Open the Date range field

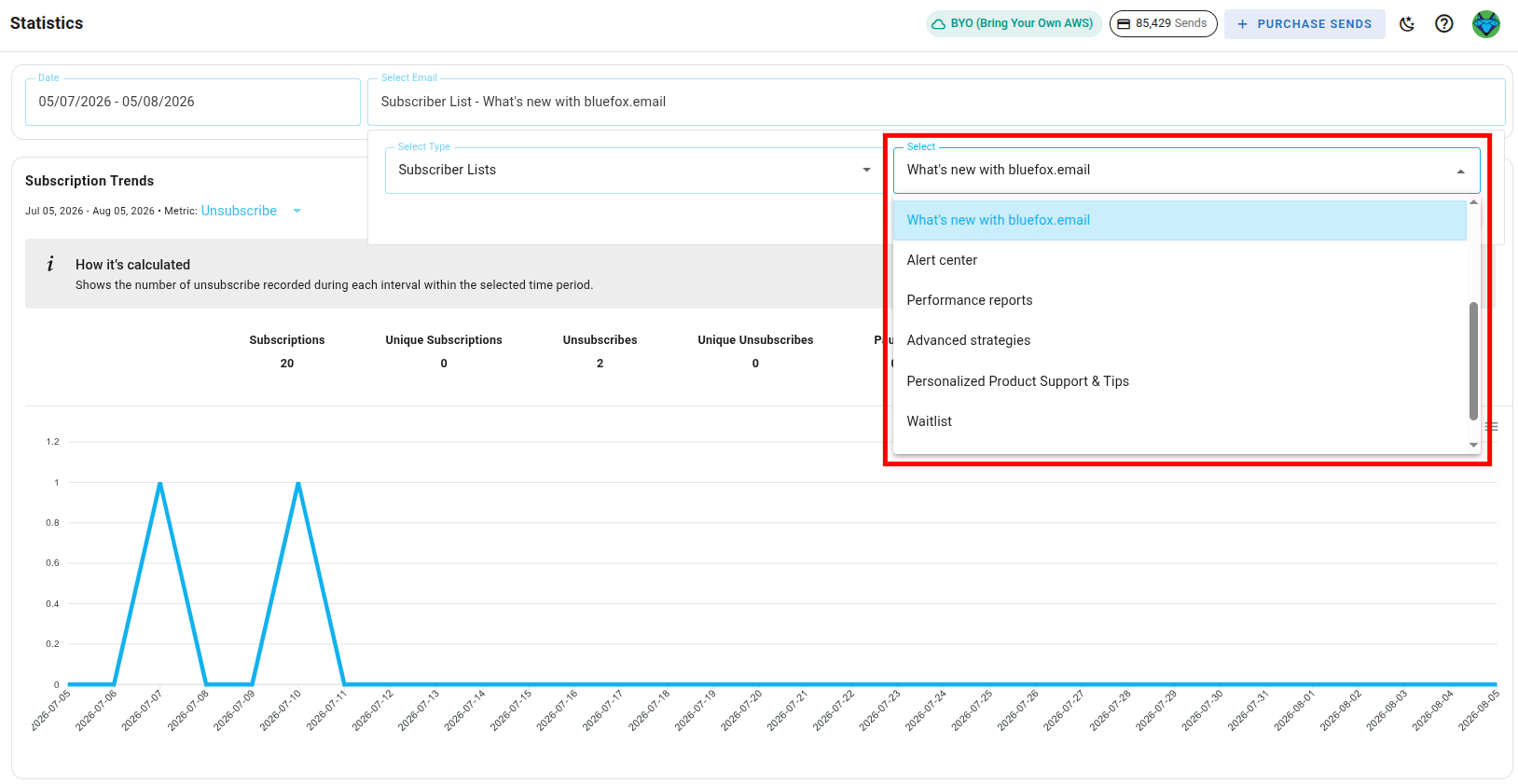[193, 102]
